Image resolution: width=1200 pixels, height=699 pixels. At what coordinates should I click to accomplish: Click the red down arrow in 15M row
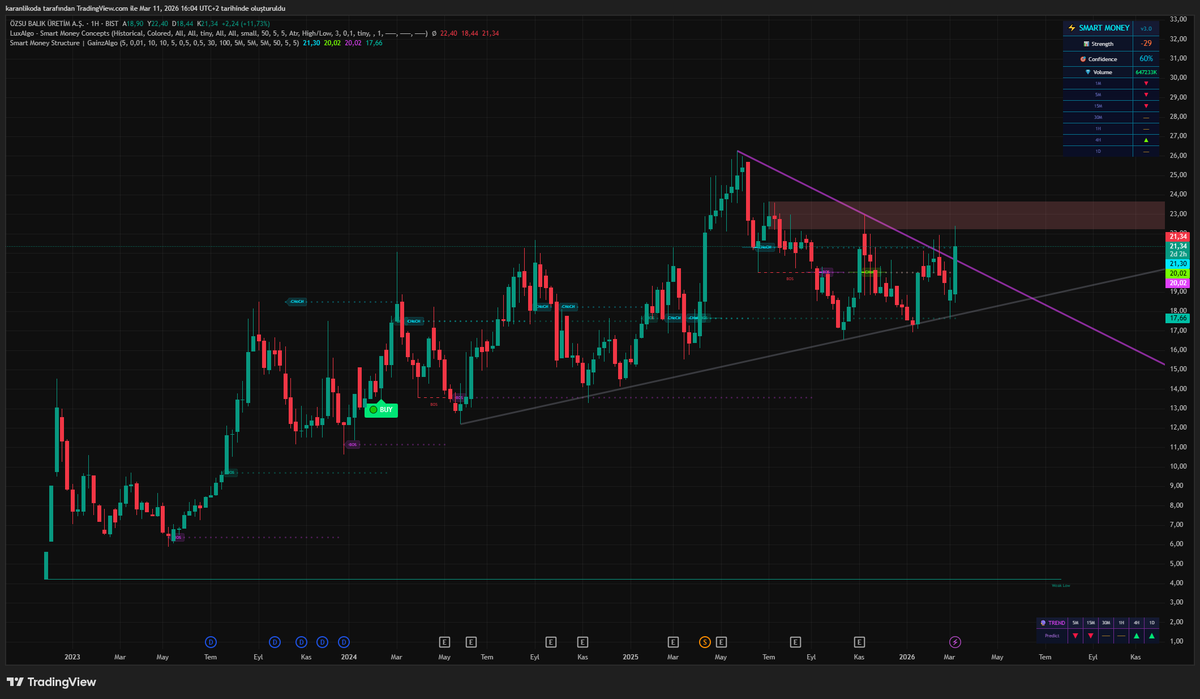tap(1146, 106)
